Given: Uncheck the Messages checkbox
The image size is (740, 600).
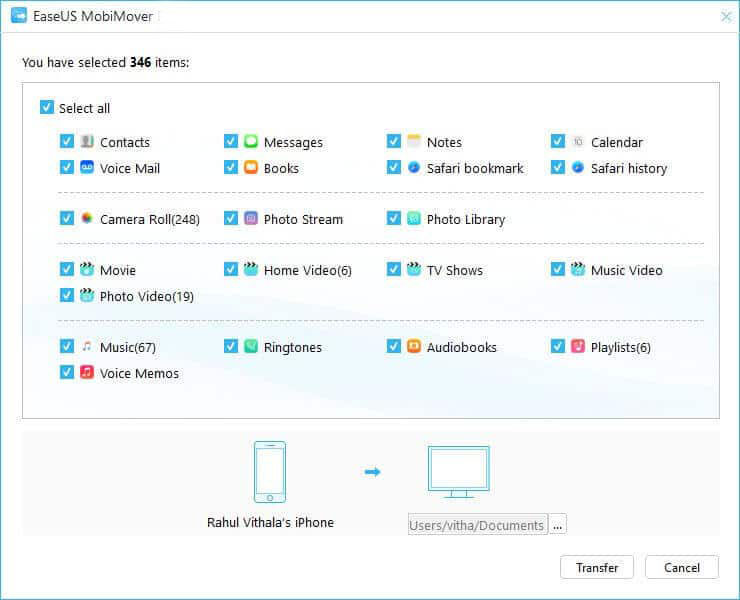Looking at the screenshot, I should pos(231,141).
